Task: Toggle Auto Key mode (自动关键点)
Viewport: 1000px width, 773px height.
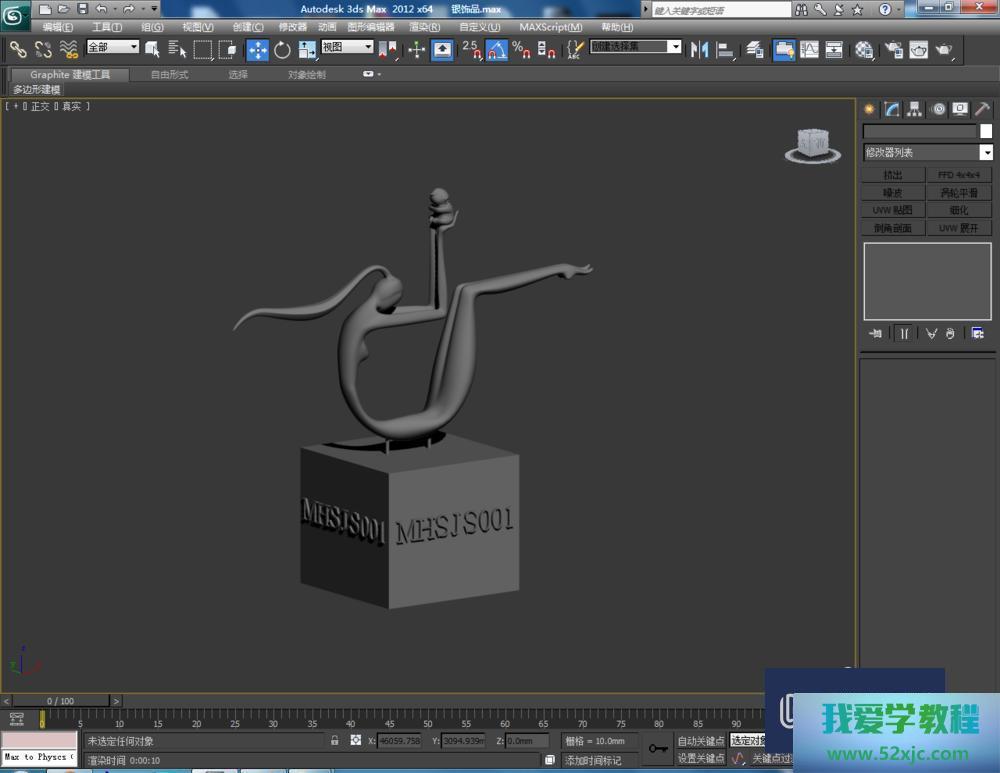Action: tap(700, 741)
